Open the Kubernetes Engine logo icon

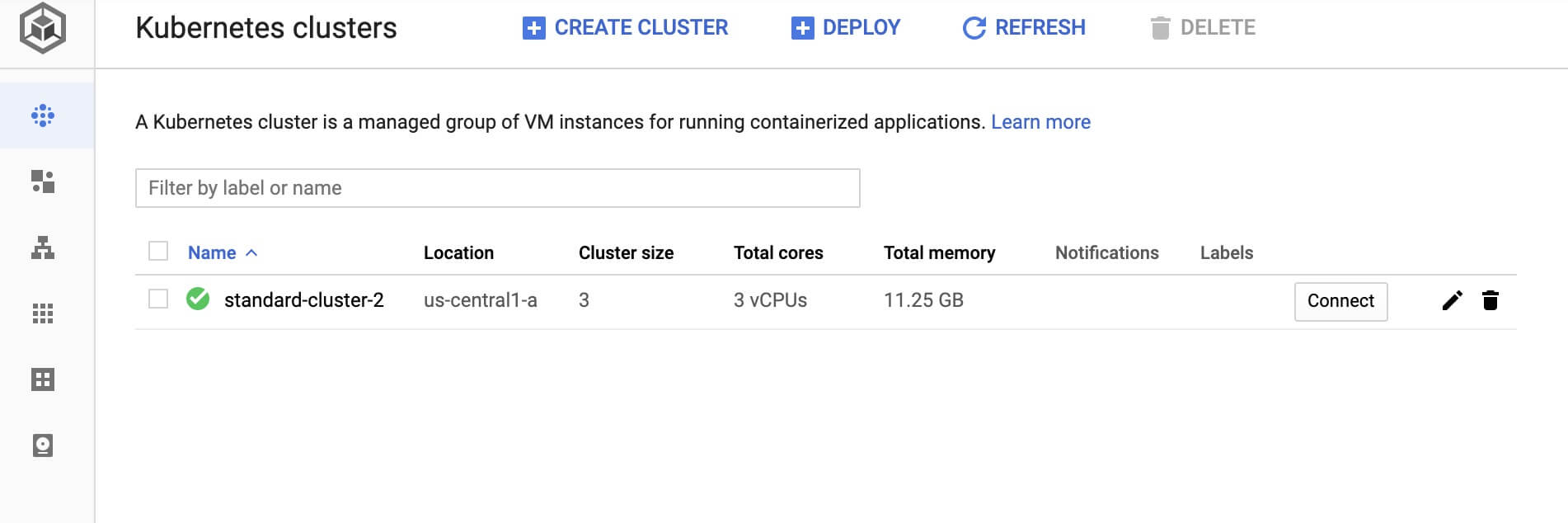pyautogui.click(x=43, y=29)
